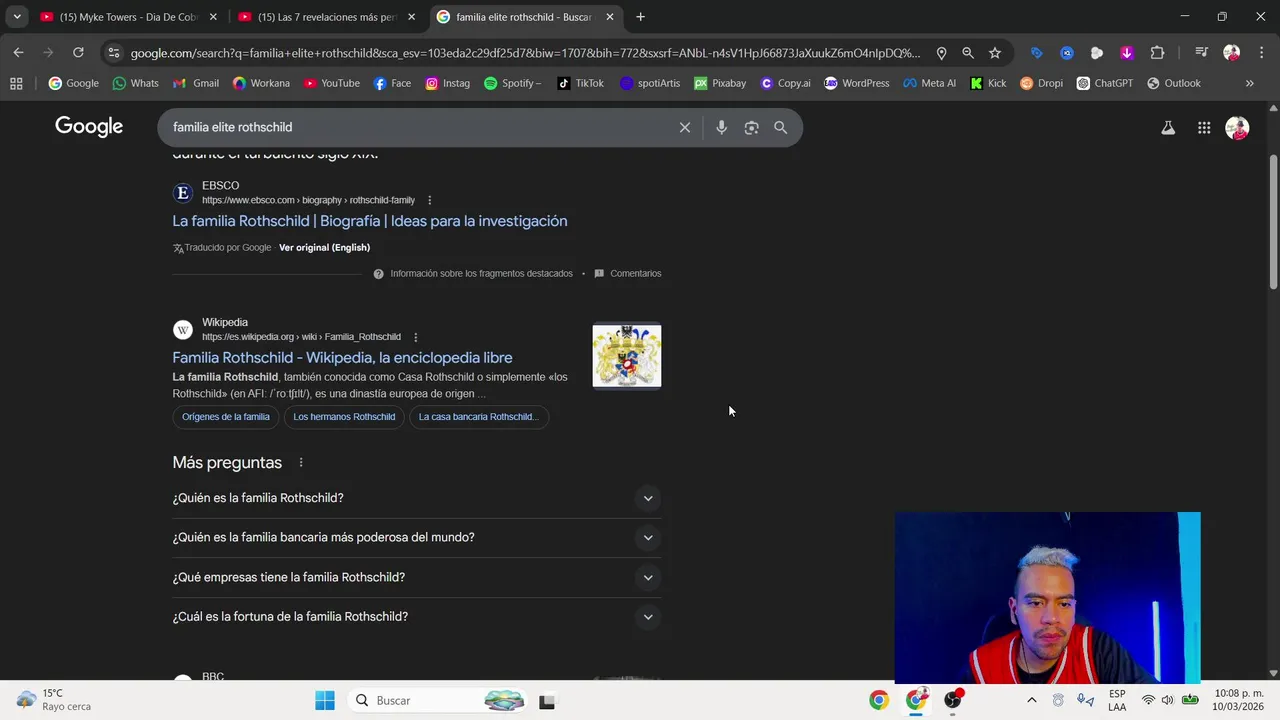Close the Myke Towers tab

[213, 17]
